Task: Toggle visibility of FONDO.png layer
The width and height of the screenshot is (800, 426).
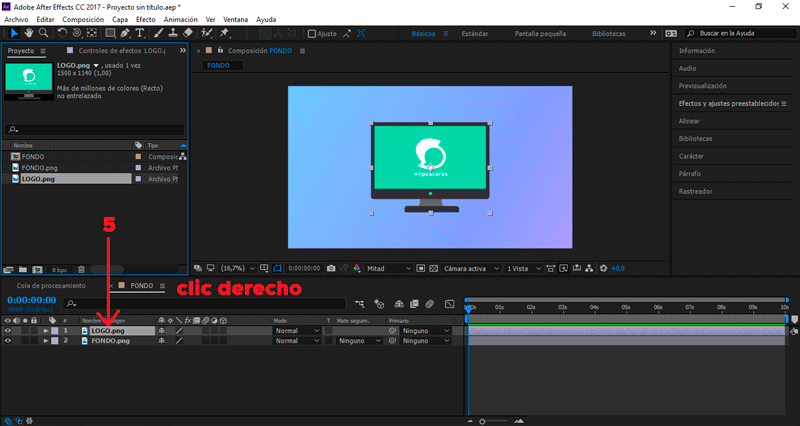Action: pos(7,341)
